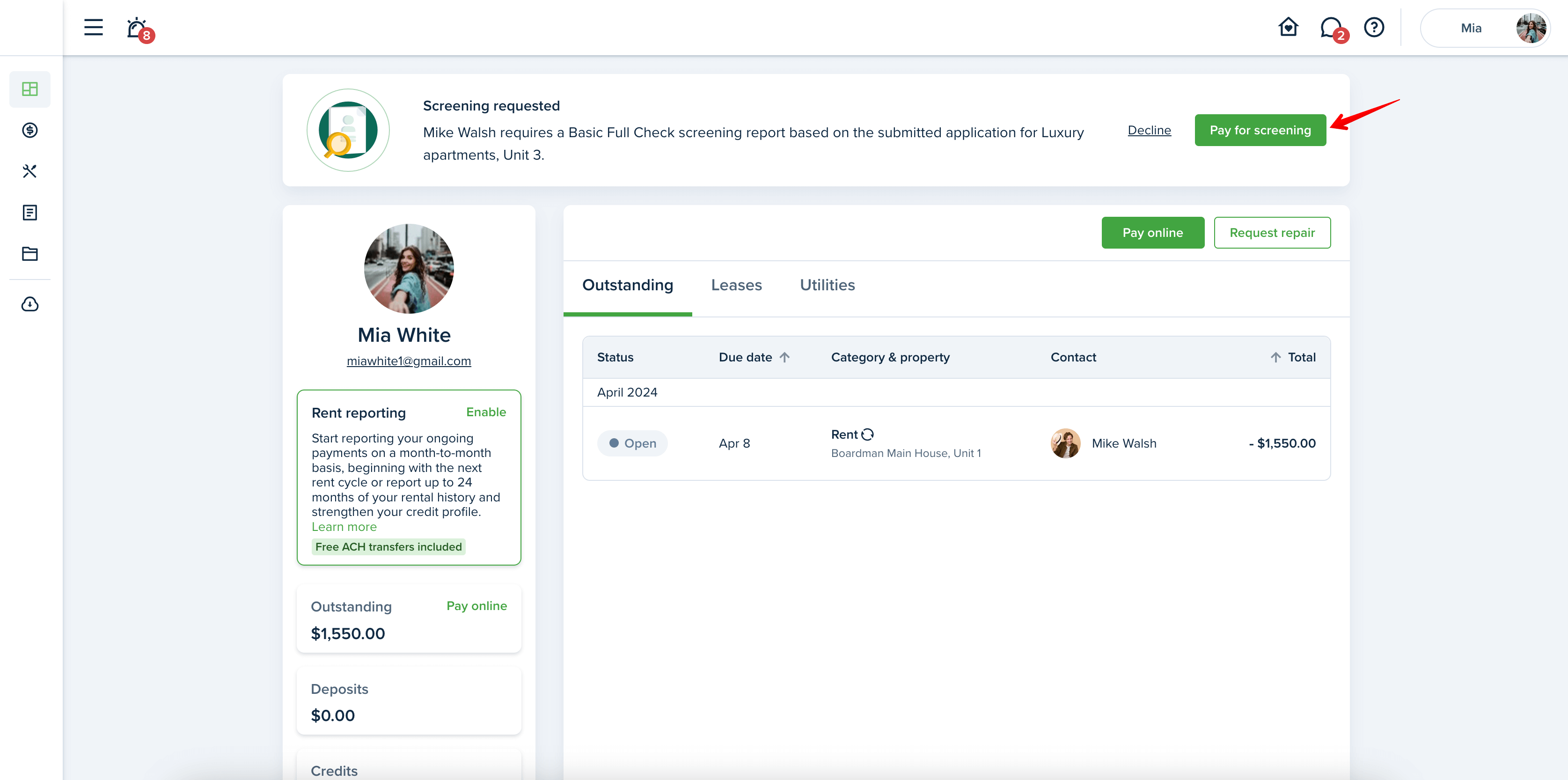Click Category & property column header
The image size is (1568, 780).
[891, 357]
